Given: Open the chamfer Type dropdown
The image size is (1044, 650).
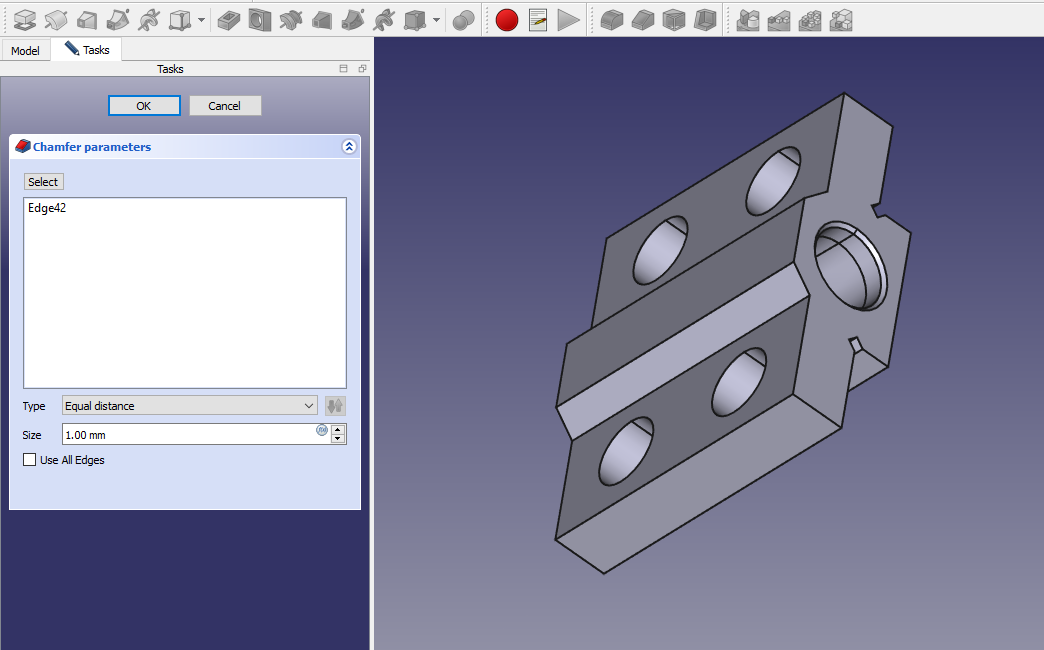Looking at the screenshot, I should tap(189, 406).
